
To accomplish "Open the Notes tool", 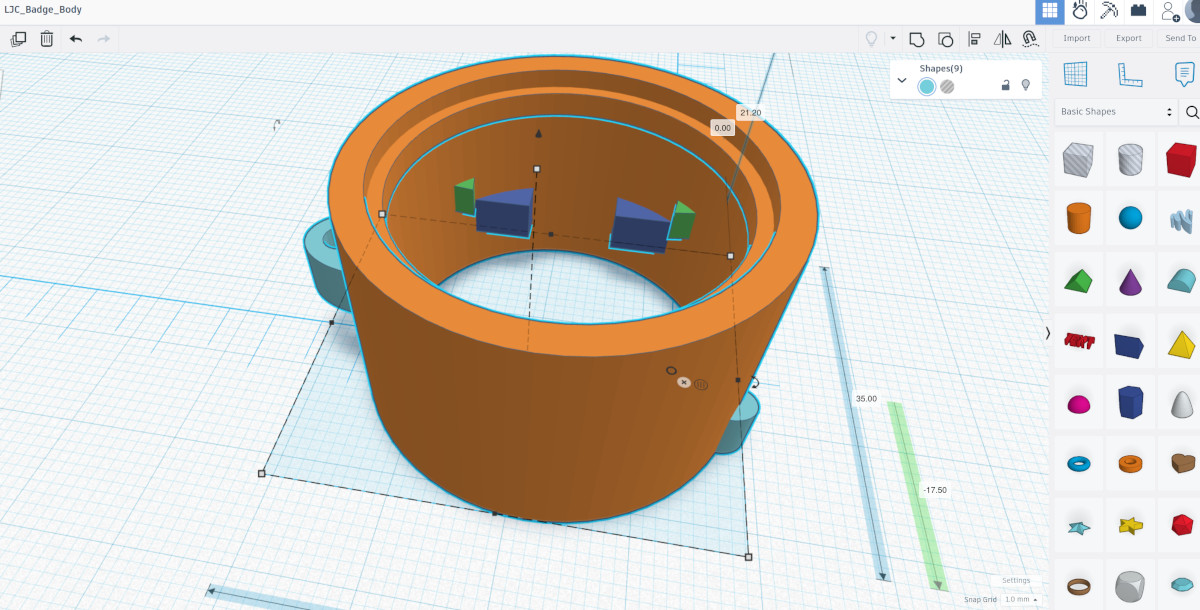I will click(x=1184, y=75).
